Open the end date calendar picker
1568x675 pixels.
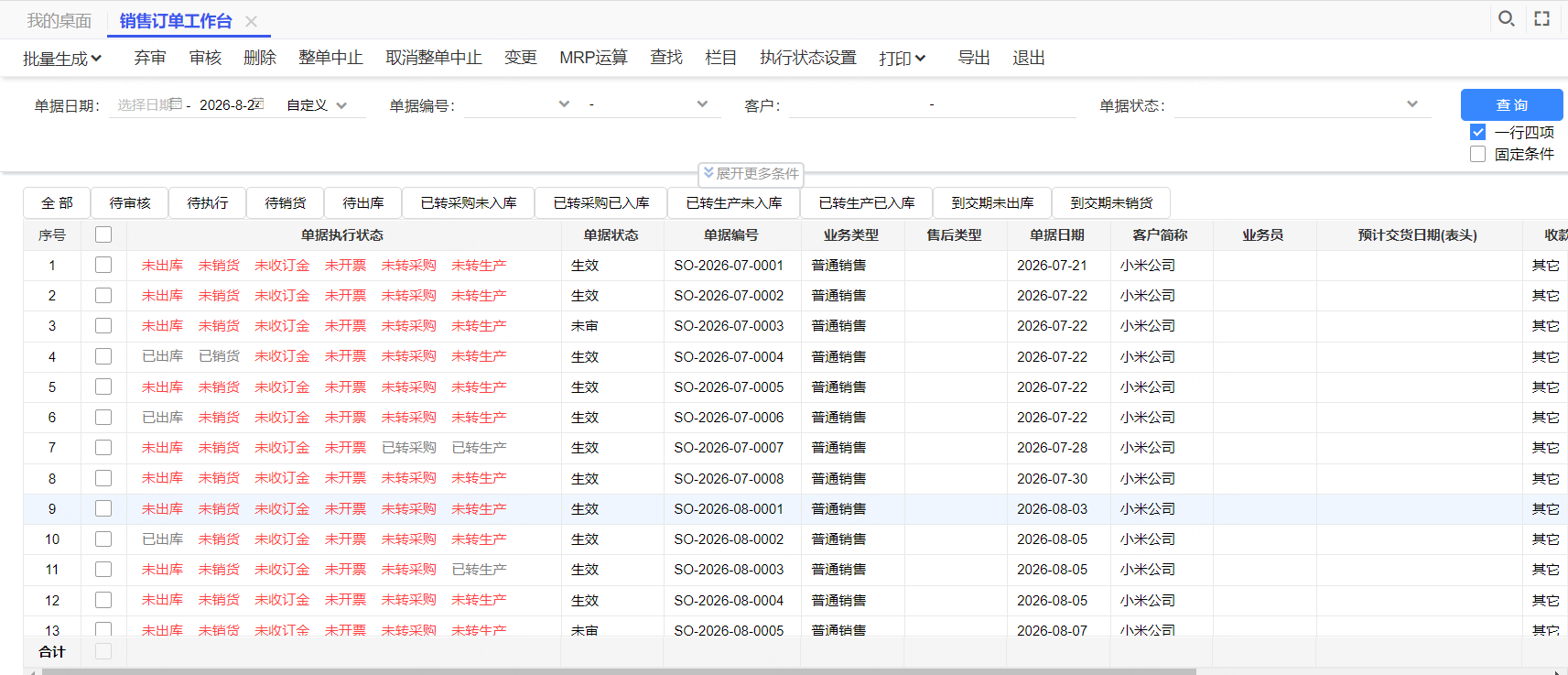click(x=258, y=103)
